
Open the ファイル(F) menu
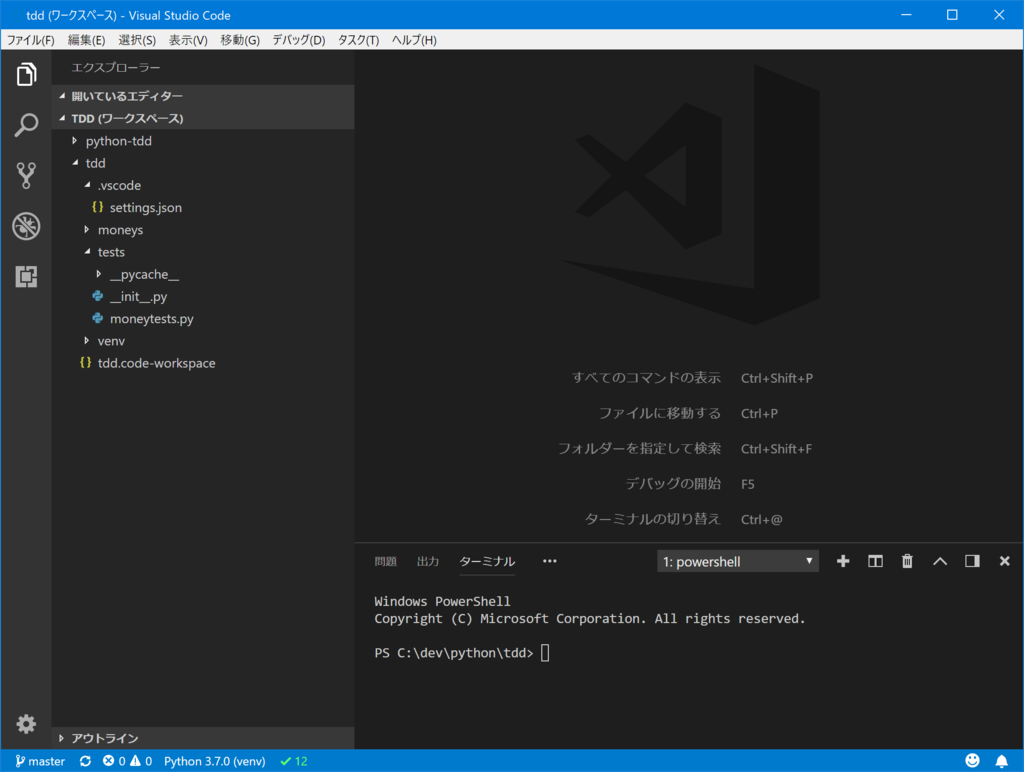(x=30, y=40)
